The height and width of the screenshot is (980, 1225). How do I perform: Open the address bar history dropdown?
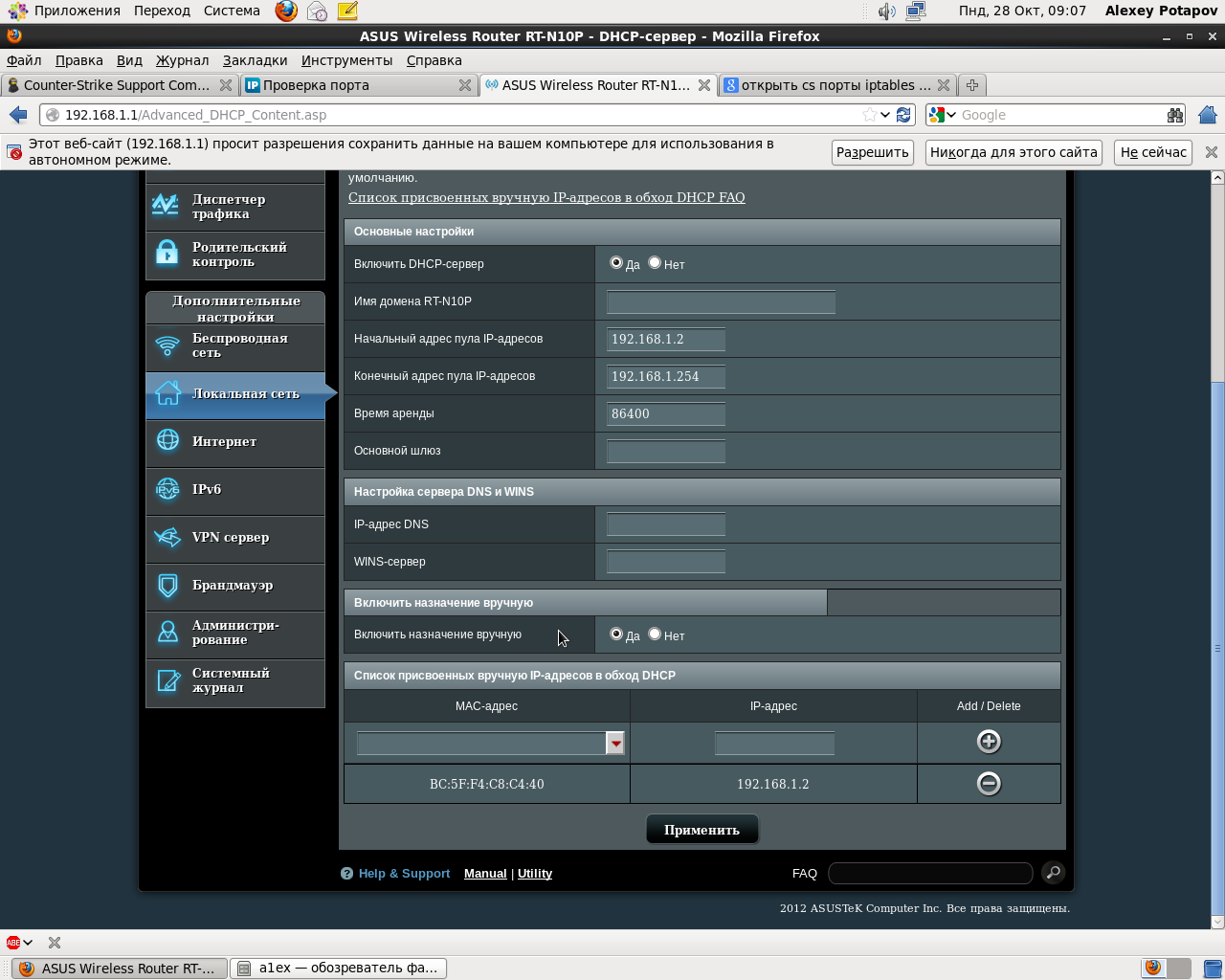[885, 115]
